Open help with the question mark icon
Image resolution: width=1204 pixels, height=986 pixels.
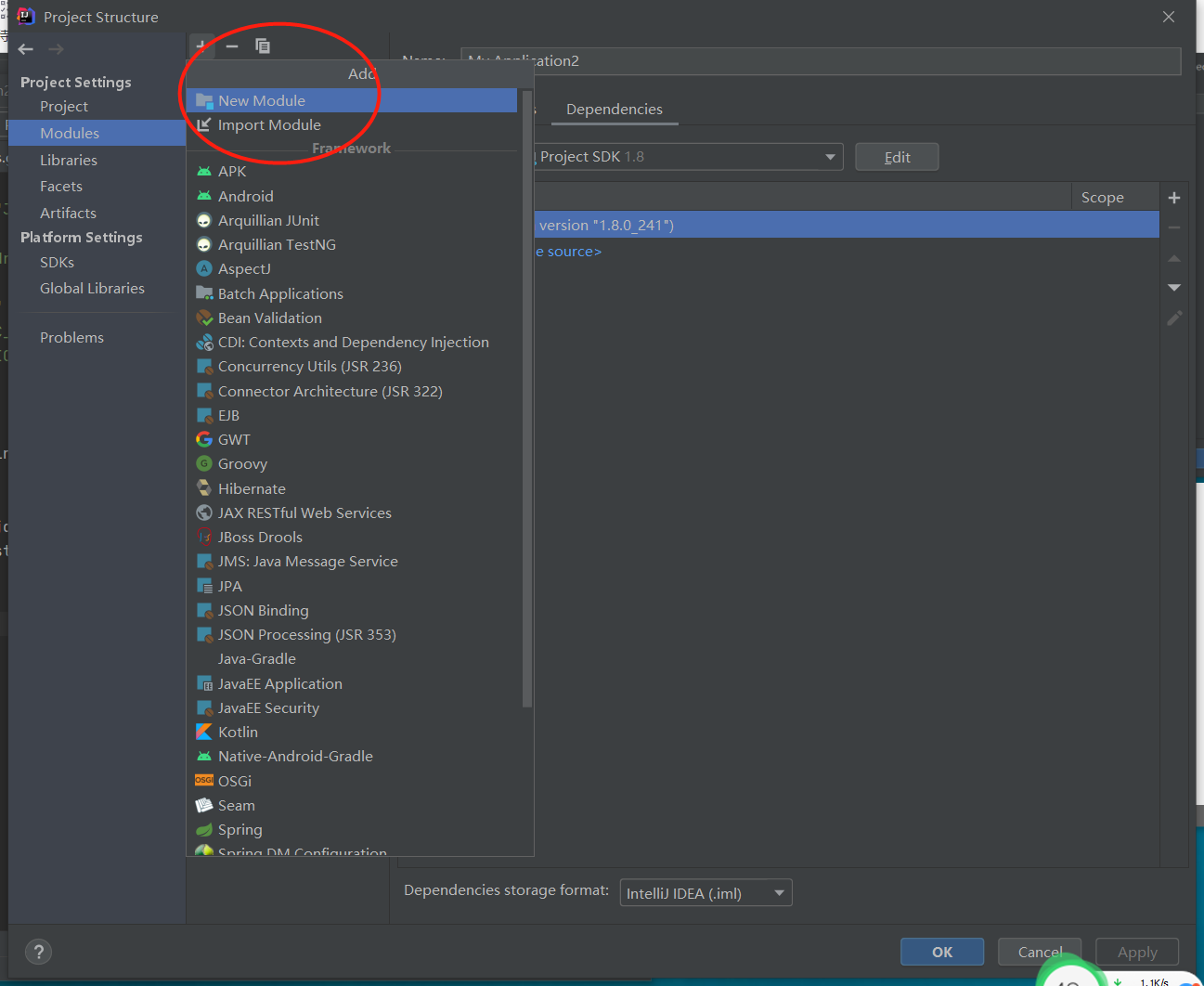tap(38, 952)
